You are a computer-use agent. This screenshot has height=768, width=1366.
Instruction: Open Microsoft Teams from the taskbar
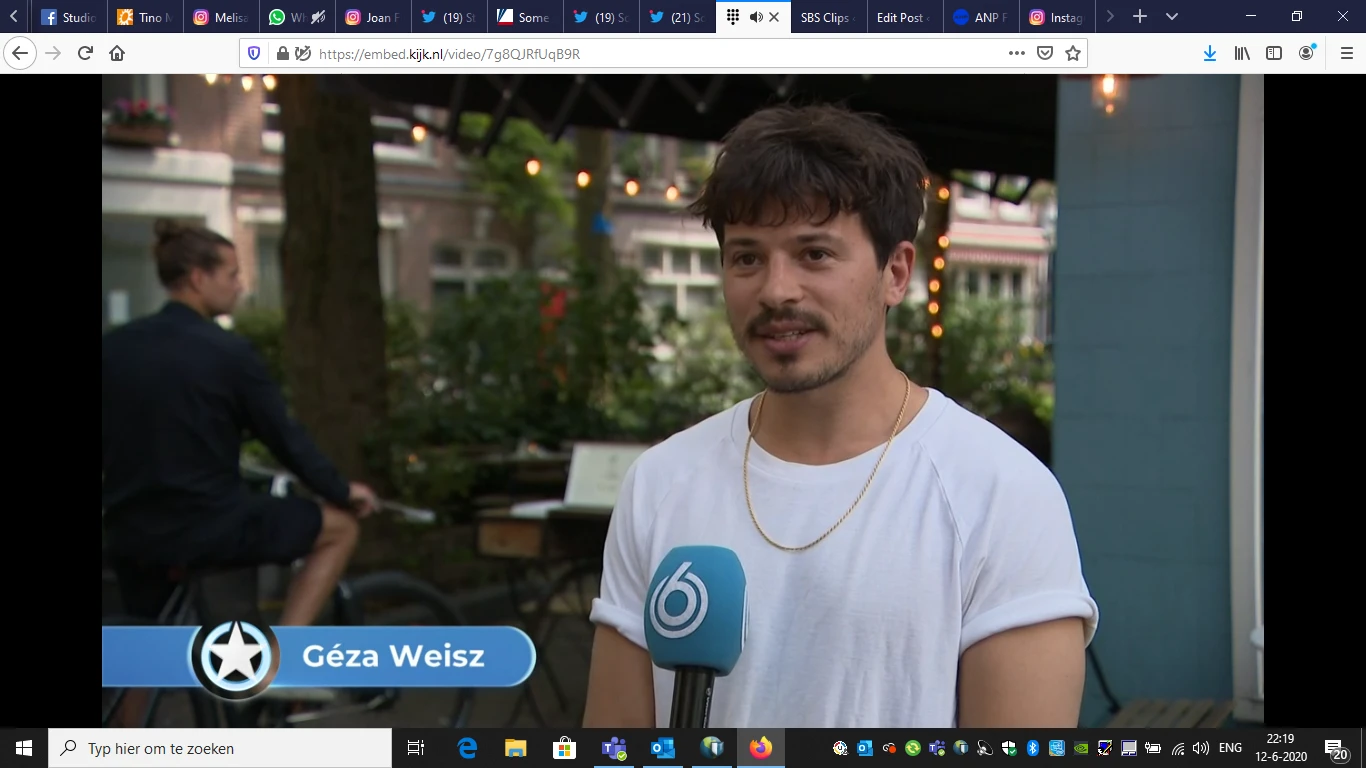(x=613, y=748)
